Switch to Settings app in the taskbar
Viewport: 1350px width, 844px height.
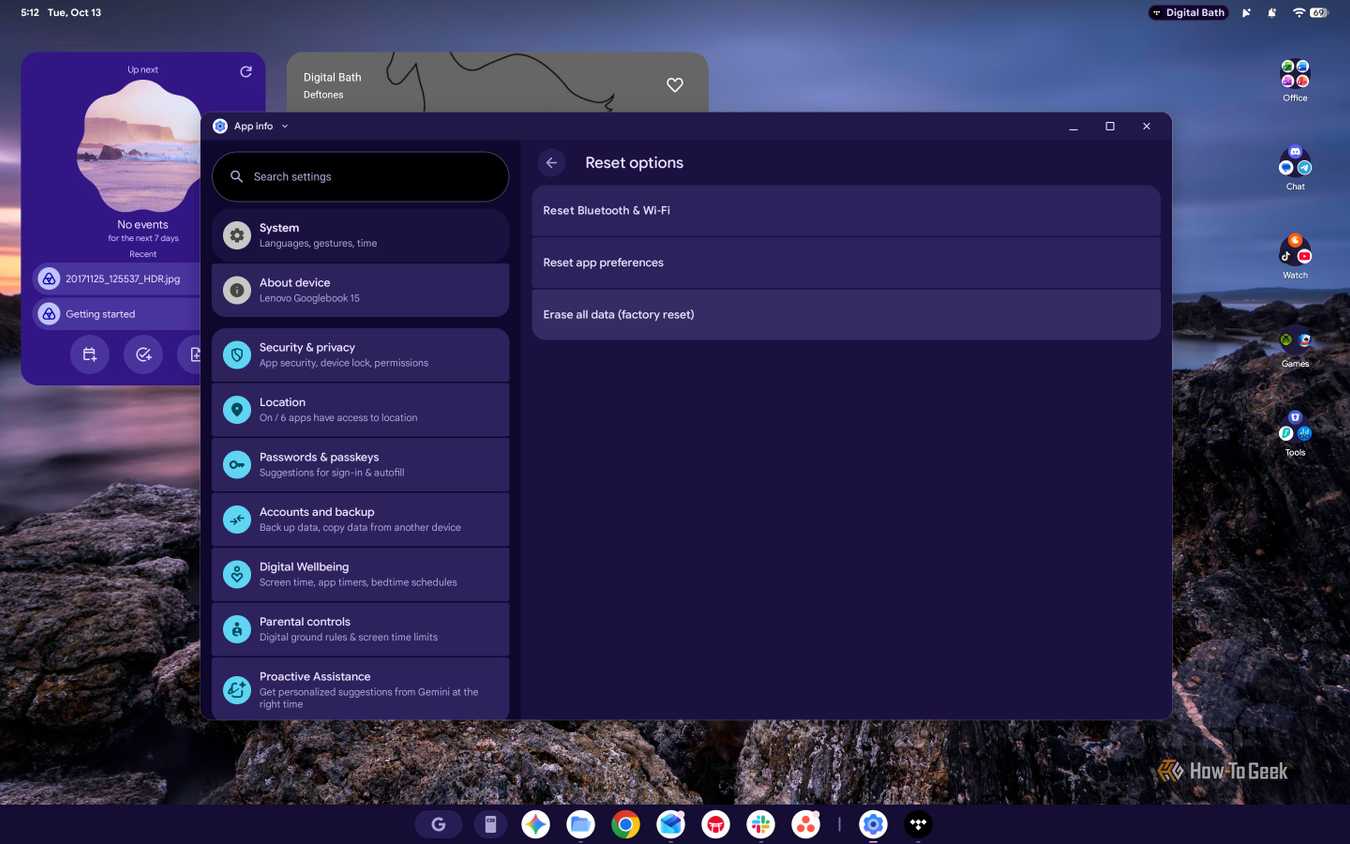pyautogui.click(x=873, y=824)
